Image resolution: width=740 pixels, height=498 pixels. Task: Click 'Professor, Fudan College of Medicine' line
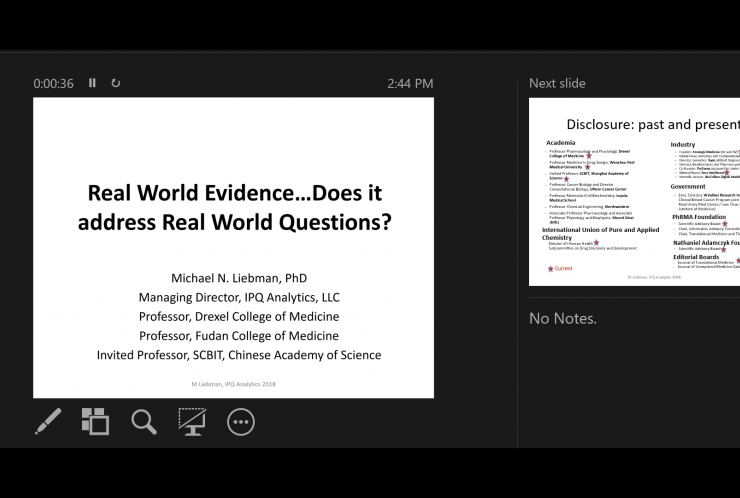239,336
